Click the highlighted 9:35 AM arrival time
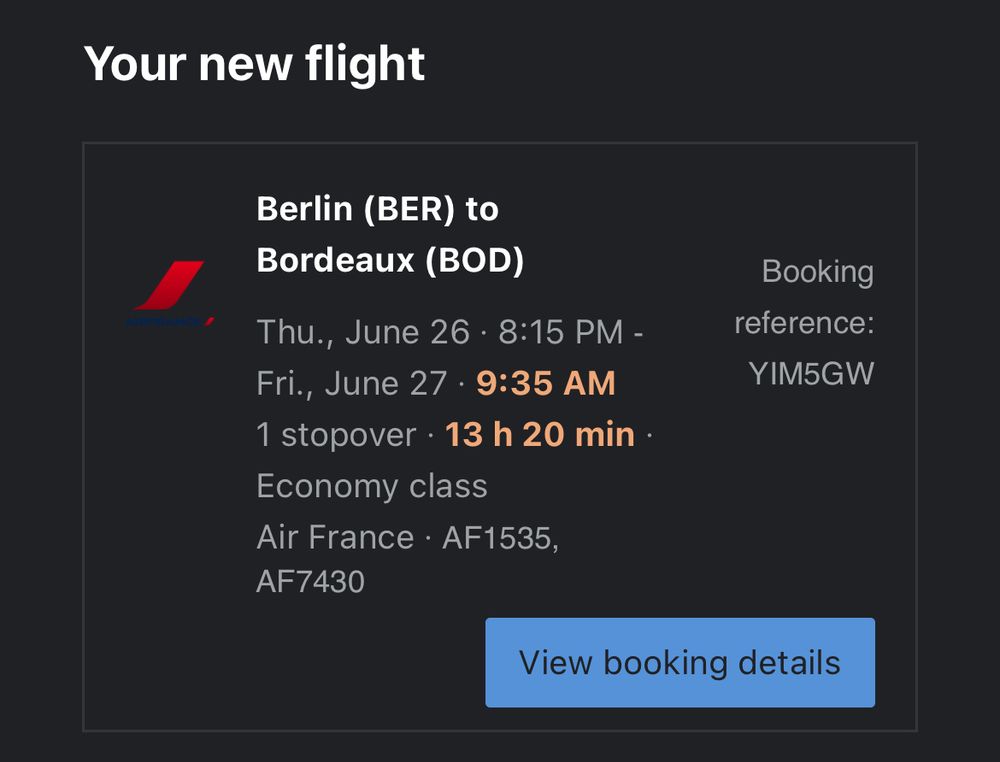Viewport: 1000px width, 762px height. (546, 383)
